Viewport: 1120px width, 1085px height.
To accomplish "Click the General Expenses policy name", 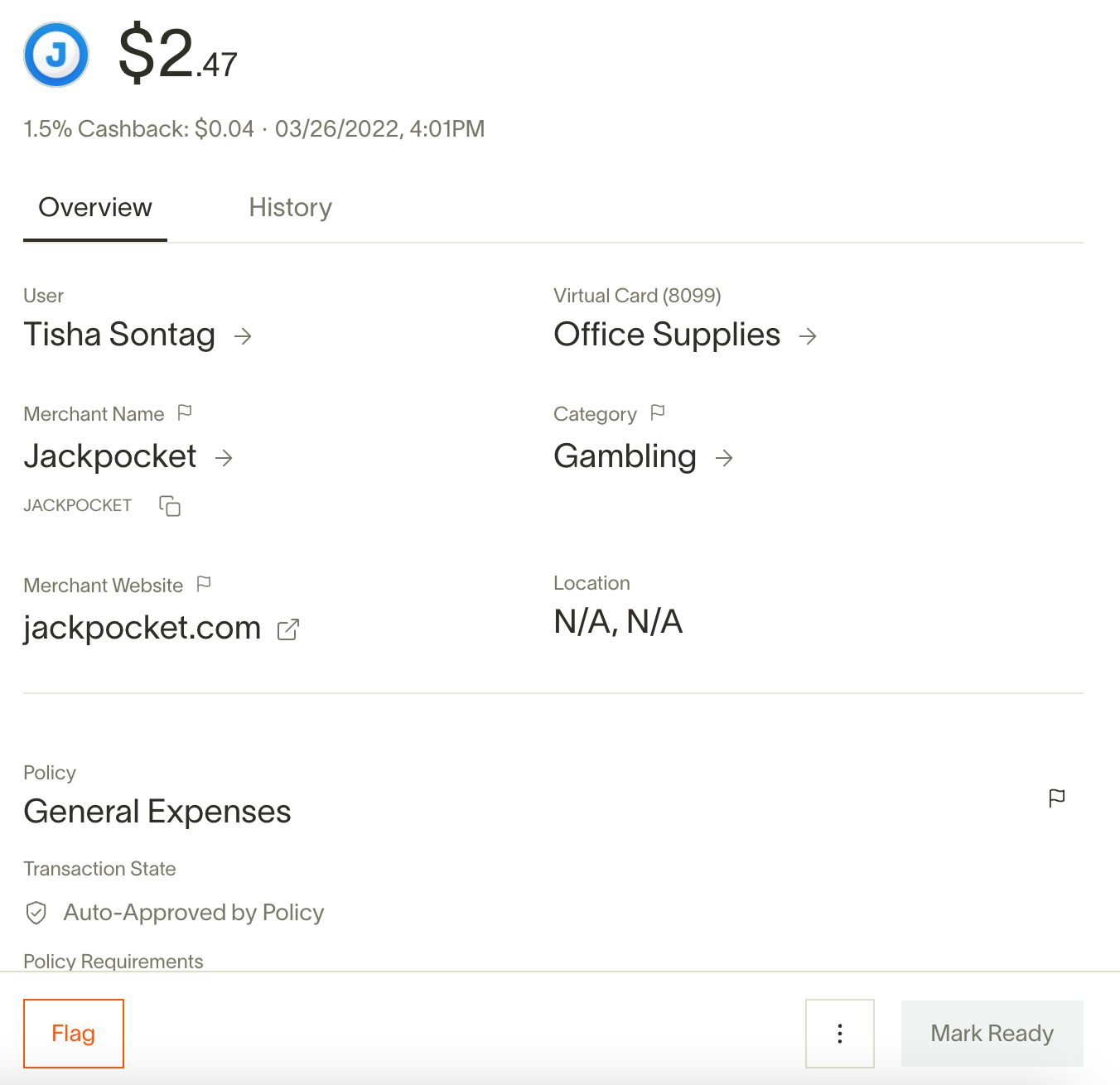I will pos(157,812).
